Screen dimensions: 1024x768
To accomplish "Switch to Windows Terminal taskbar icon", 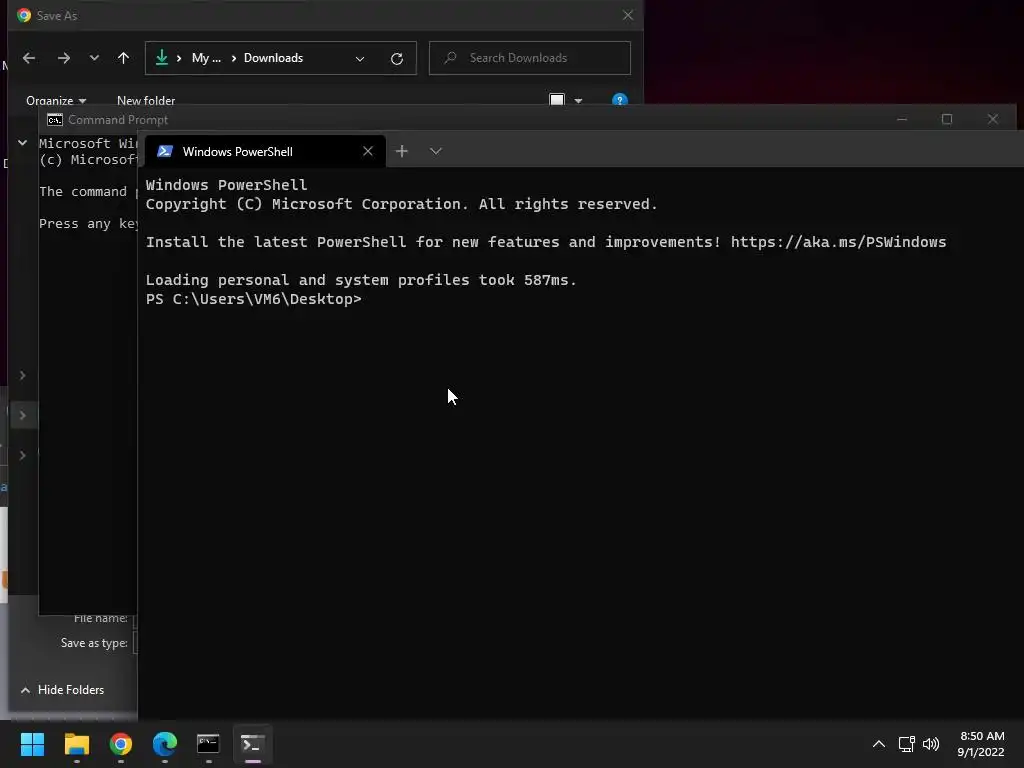I will (253, 744).
